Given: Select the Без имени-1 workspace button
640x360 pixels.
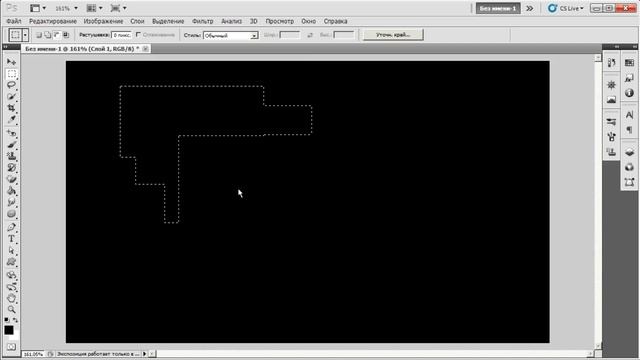Looking at the screenshot, I should coord(498,8).
